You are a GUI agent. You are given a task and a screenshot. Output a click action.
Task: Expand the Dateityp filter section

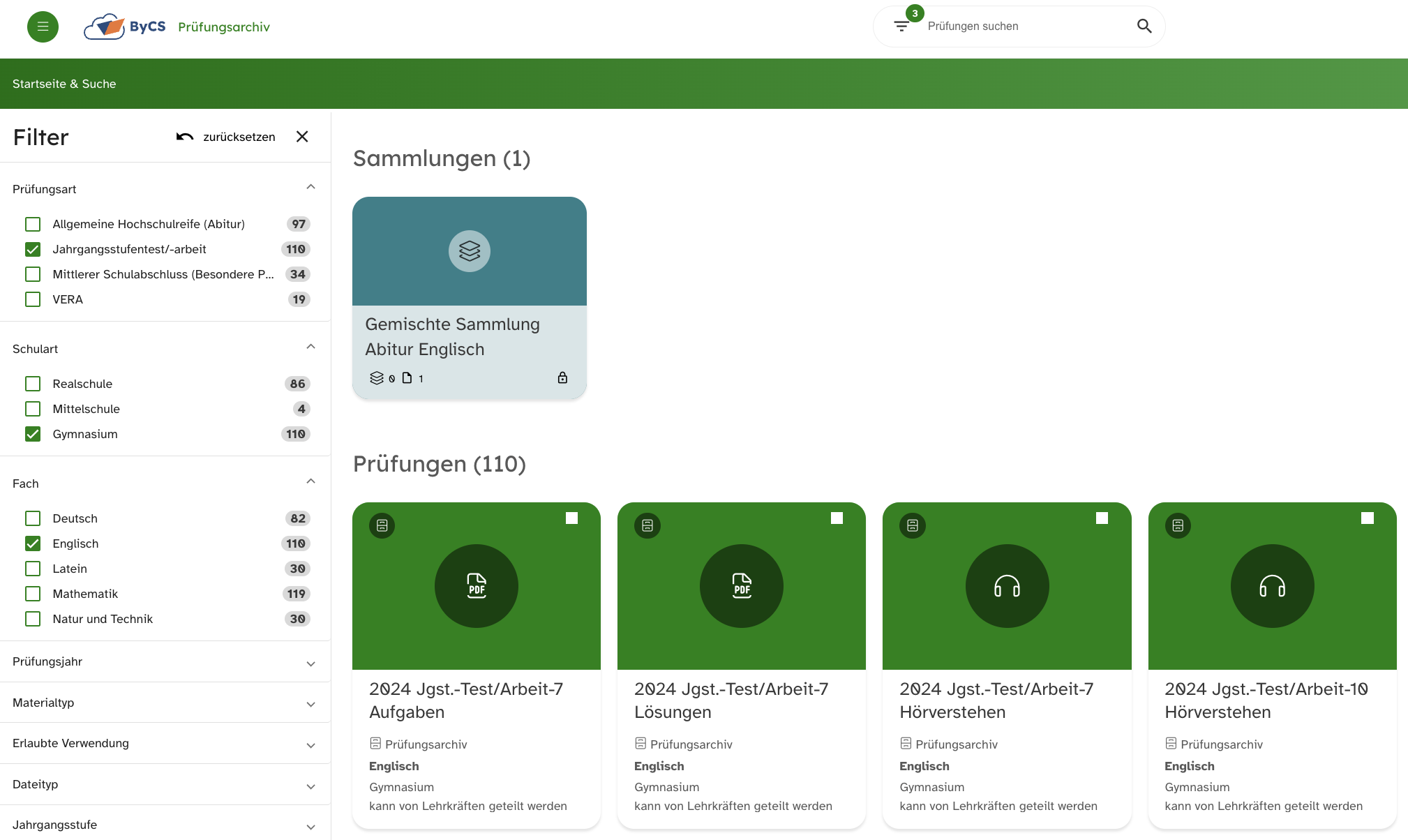click(x=311, y=786)
